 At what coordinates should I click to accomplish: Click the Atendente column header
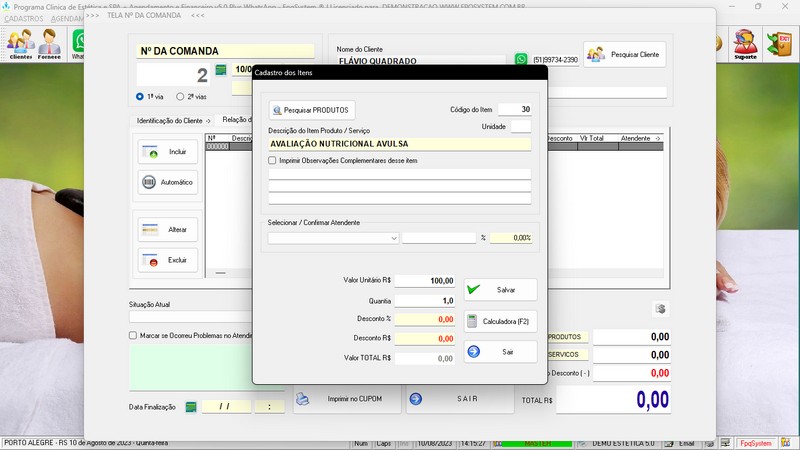pyautogui.click(x=640, y=138)
